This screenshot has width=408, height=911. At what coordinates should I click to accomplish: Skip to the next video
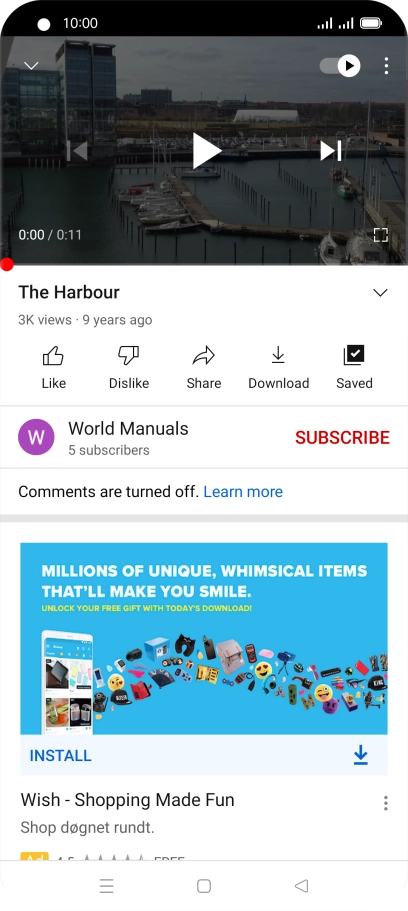pyautogui.click(x=331, y=151)
